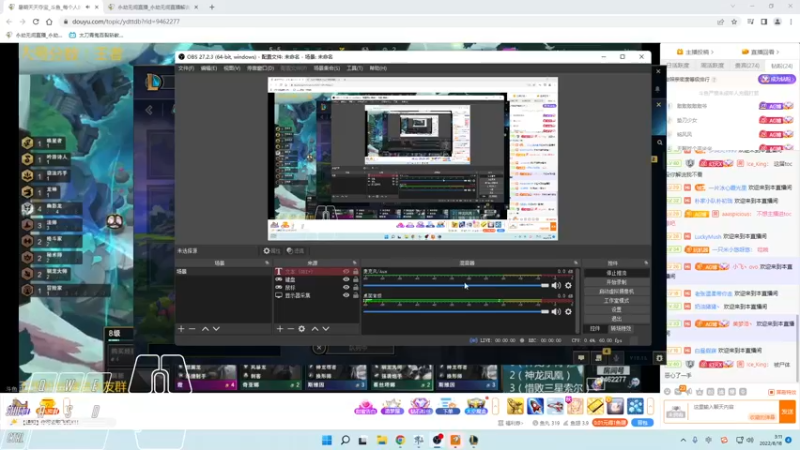The image size is (800, 450).
Task: Expand the system tray hidden icons chevron
Action: click(x=683, y=440)
